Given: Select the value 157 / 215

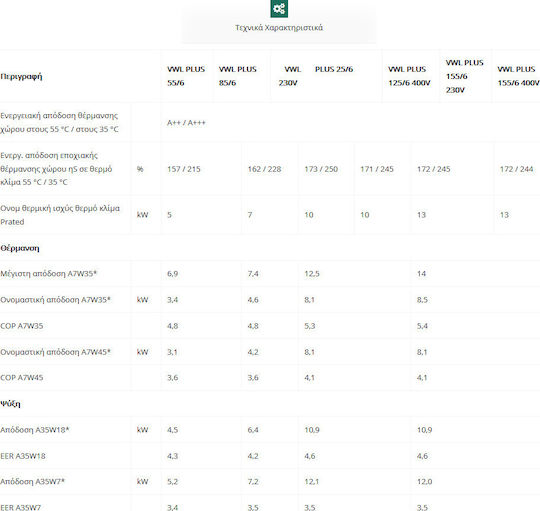Looking at the screenshot, I should [184, 169].
